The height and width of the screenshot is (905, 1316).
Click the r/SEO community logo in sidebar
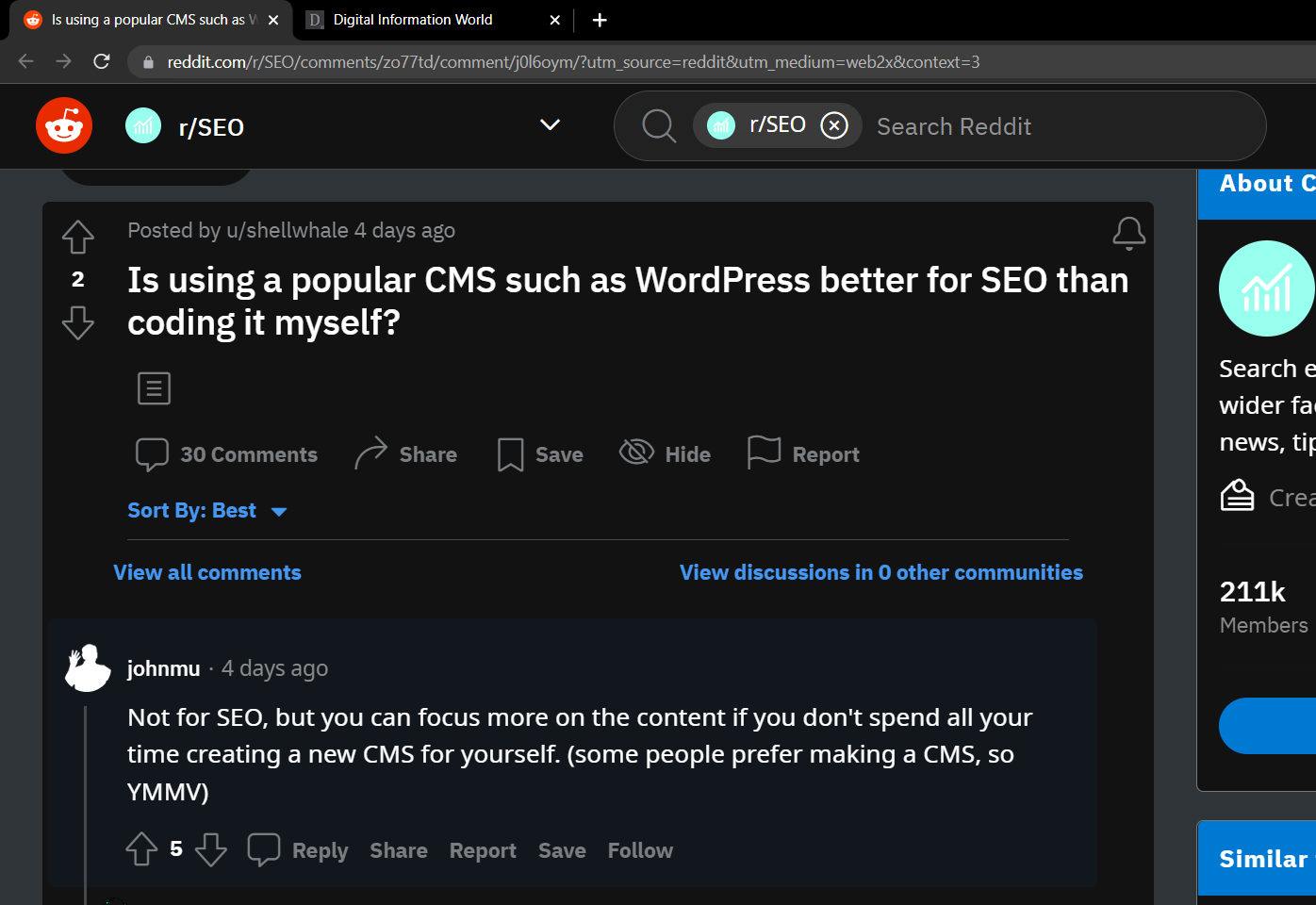point(1266,288)
